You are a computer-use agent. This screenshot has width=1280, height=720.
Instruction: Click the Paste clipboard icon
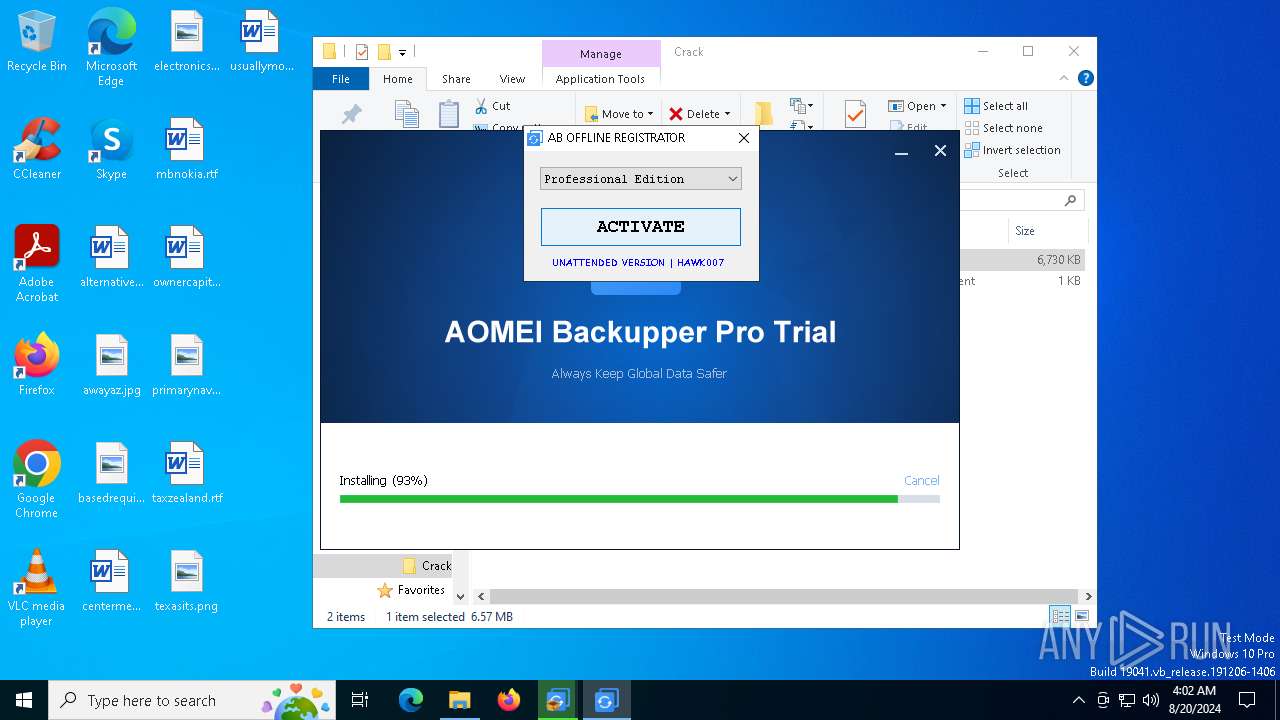449,114
